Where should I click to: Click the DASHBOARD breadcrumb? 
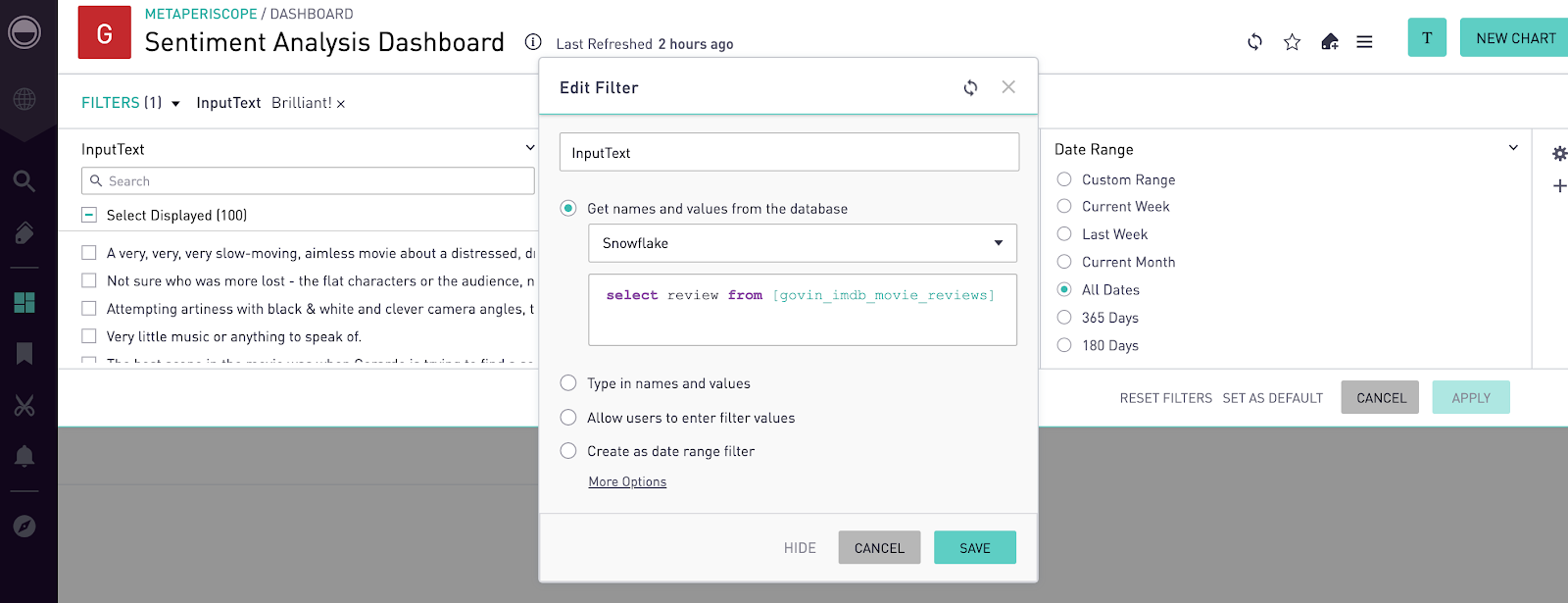point(312,14)
